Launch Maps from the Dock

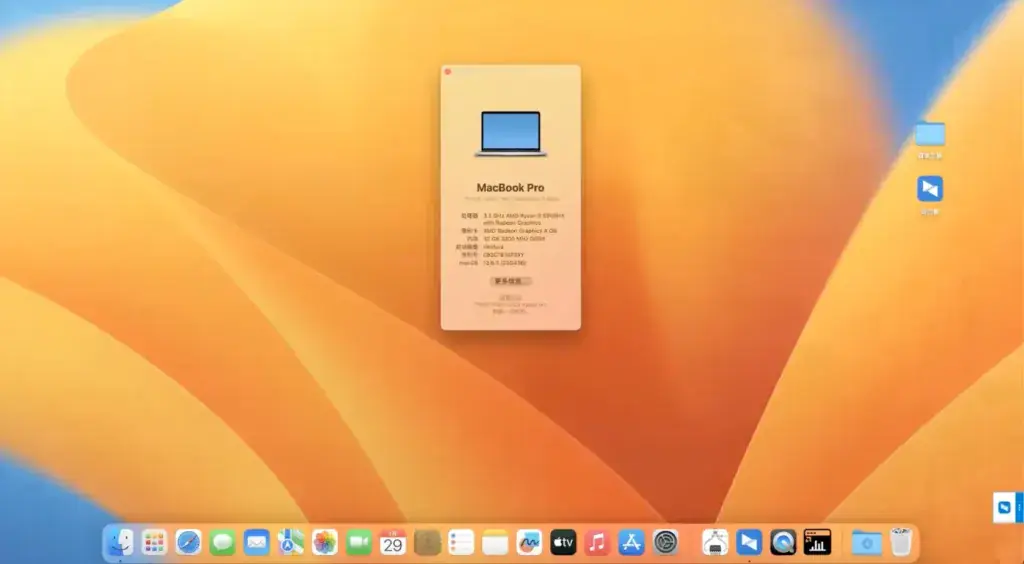(x=291, y=542)
